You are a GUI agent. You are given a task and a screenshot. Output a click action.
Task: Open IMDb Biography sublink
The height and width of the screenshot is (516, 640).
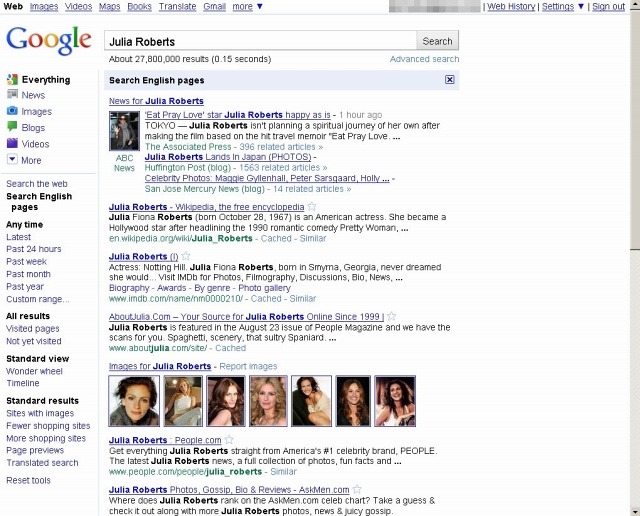tap(129, 288)
